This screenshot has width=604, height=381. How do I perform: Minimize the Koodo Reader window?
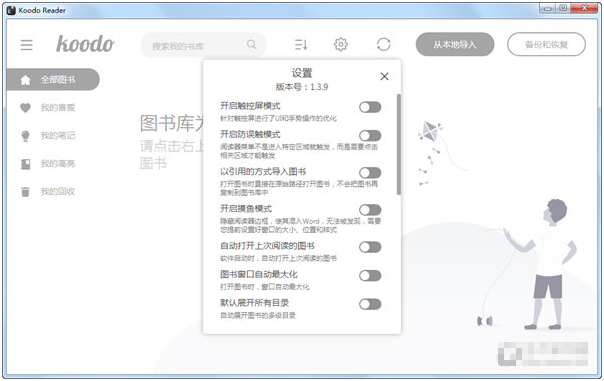coord(547,8)
